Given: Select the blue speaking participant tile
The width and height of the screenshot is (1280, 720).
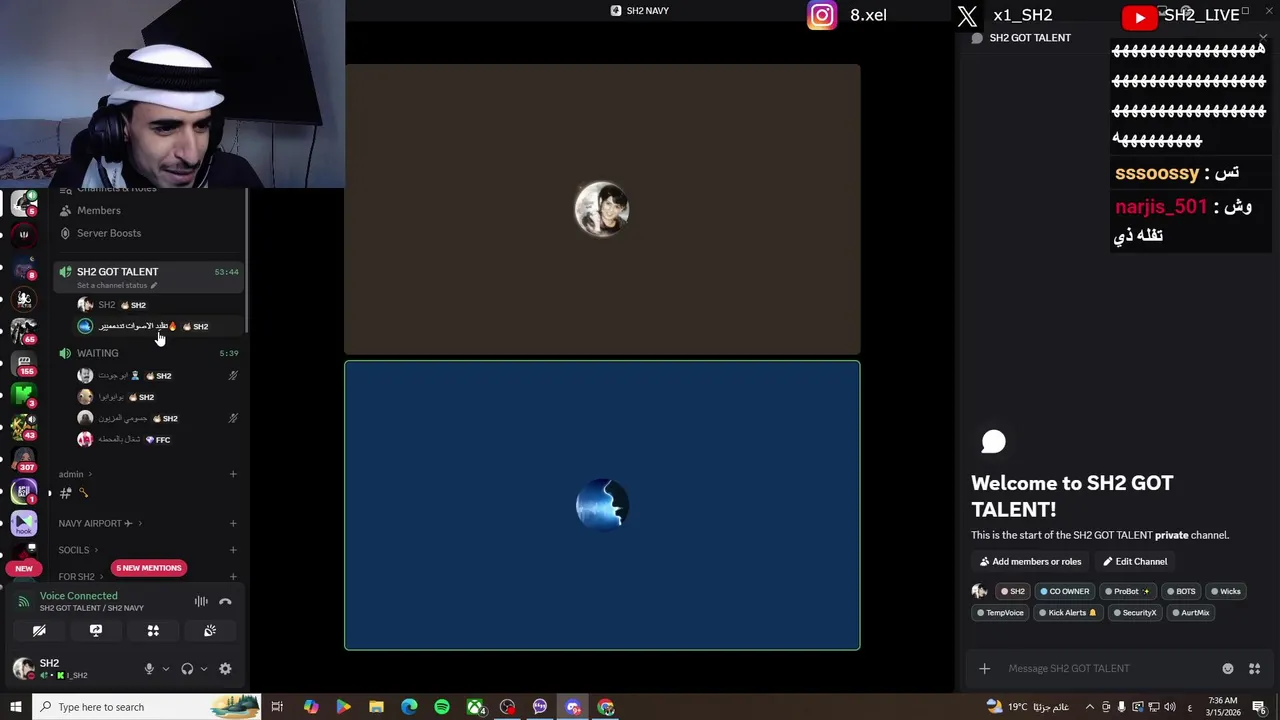Looking at the screenshot, I should tap(602, 505).
